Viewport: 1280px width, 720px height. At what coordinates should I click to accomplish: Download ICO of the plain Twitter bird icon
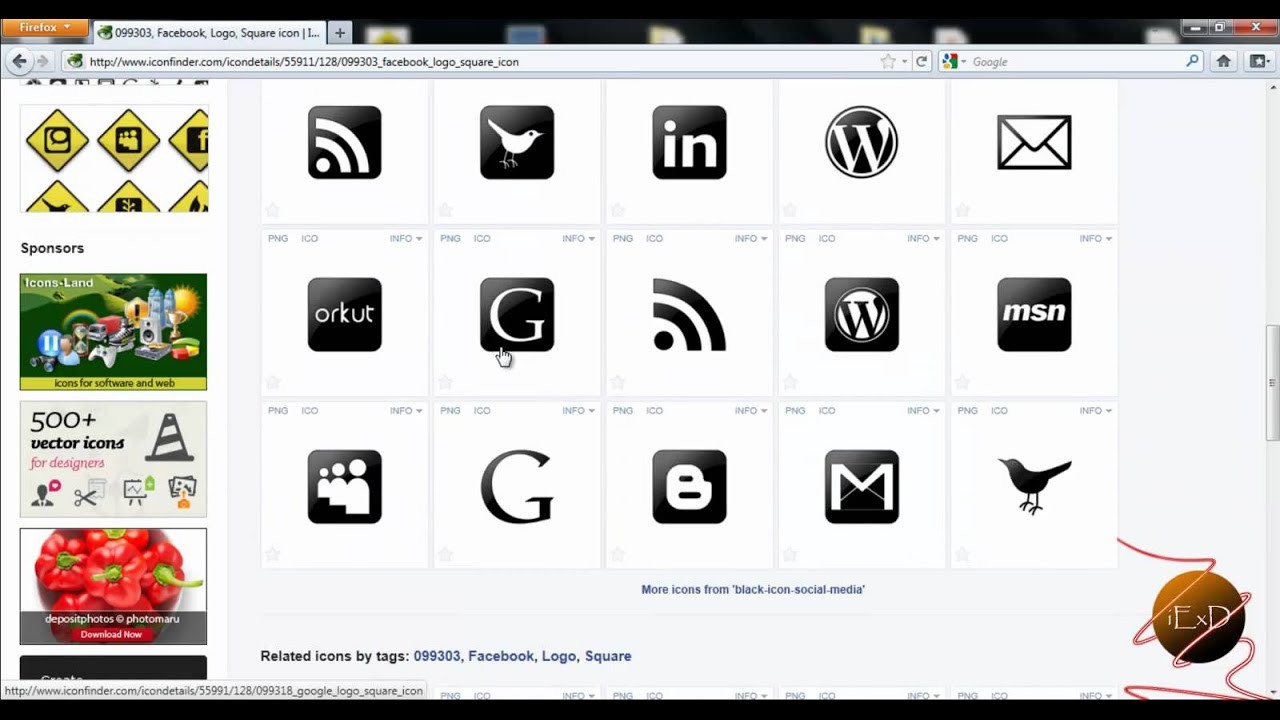tap(999, 410)
